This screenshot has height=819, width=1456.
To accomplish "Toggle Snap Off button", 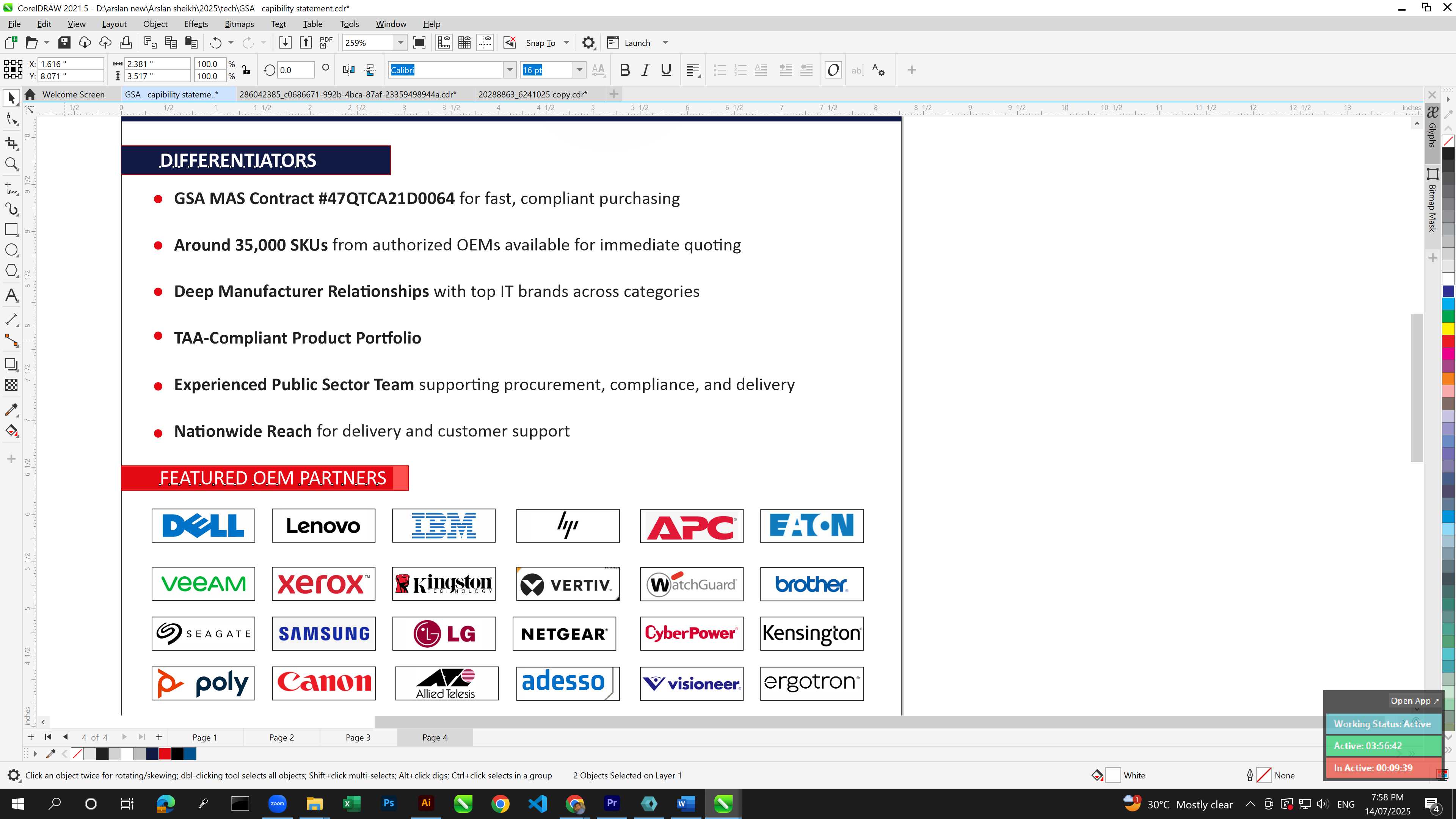I will click(509, 42).
